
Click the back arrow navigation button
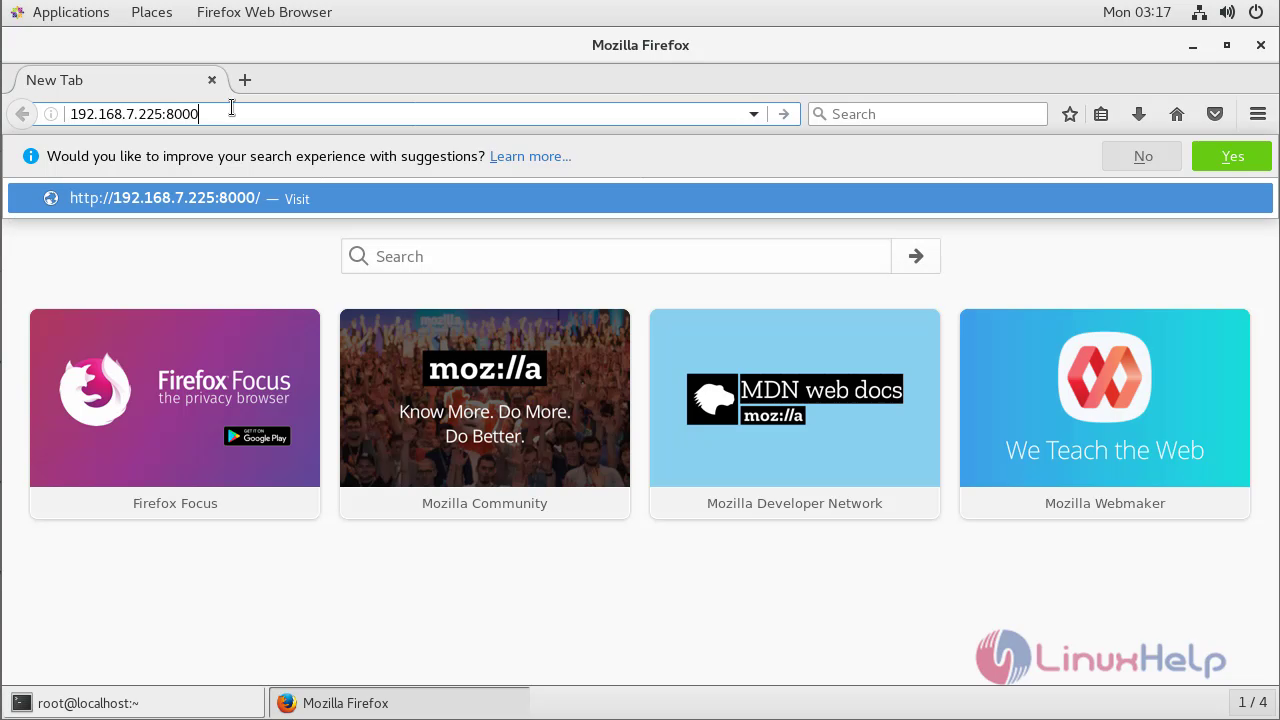[22, 114]
